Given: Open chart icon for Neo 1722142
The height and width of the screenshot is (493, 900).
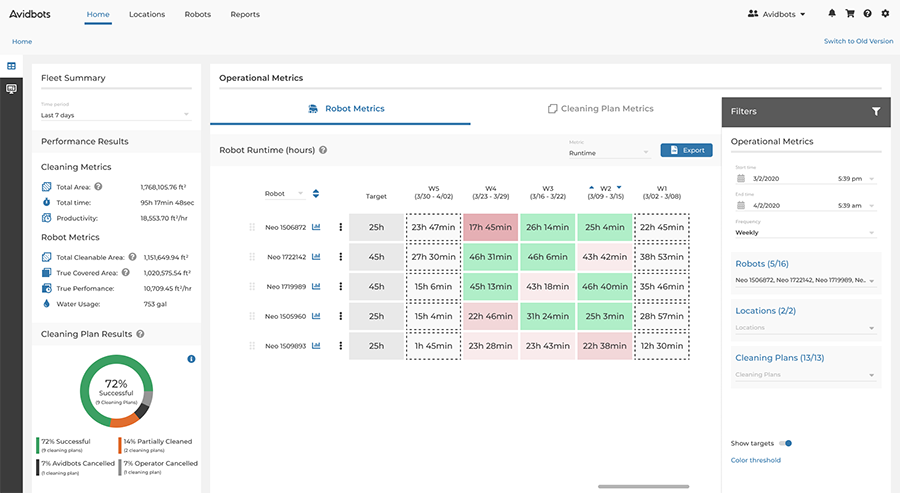Looking at the screenshot, I should (x=316, y=257).
